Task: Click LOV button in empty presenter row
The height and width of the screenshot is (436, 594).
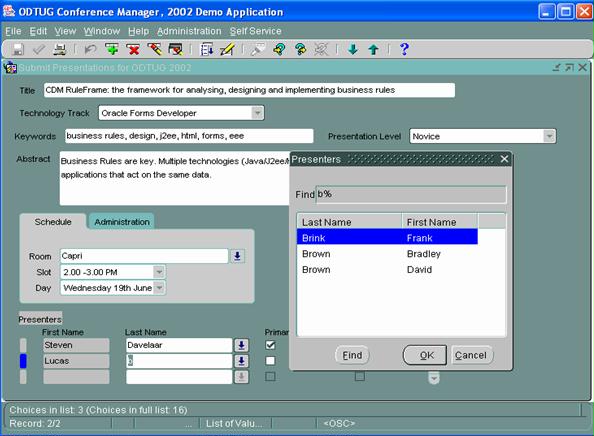Action: (241, 377)
